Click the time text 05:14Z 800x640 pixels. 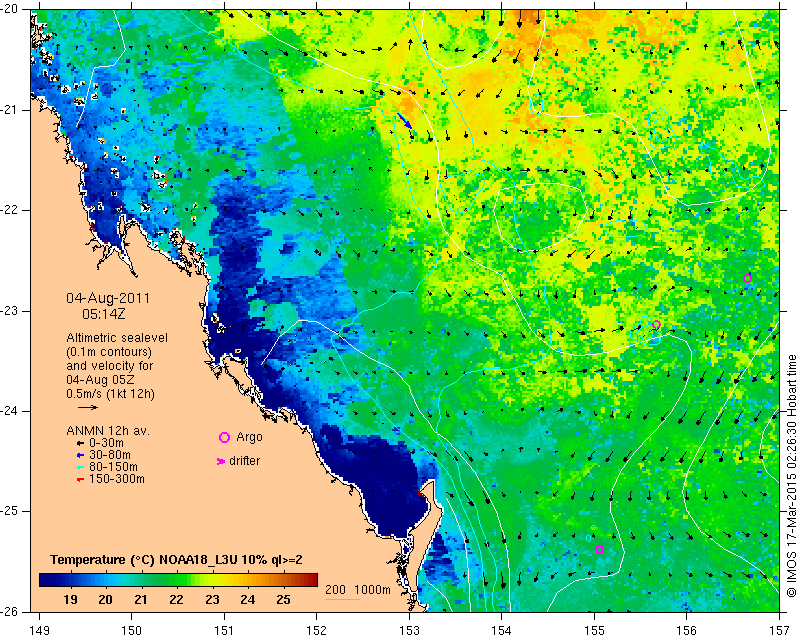click(x=104, y=314)
